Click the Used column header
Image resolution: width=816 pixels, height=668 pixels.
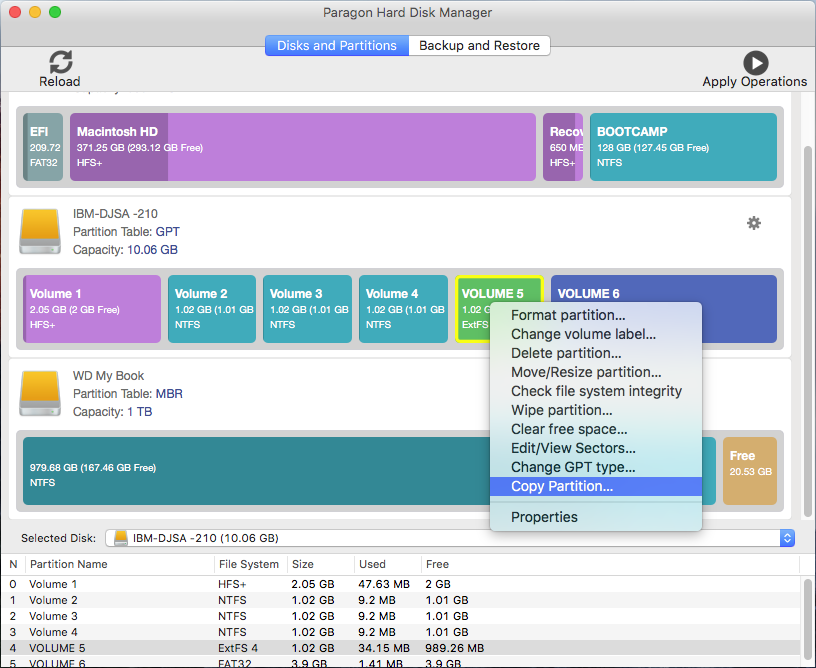[x=388, y=564]
